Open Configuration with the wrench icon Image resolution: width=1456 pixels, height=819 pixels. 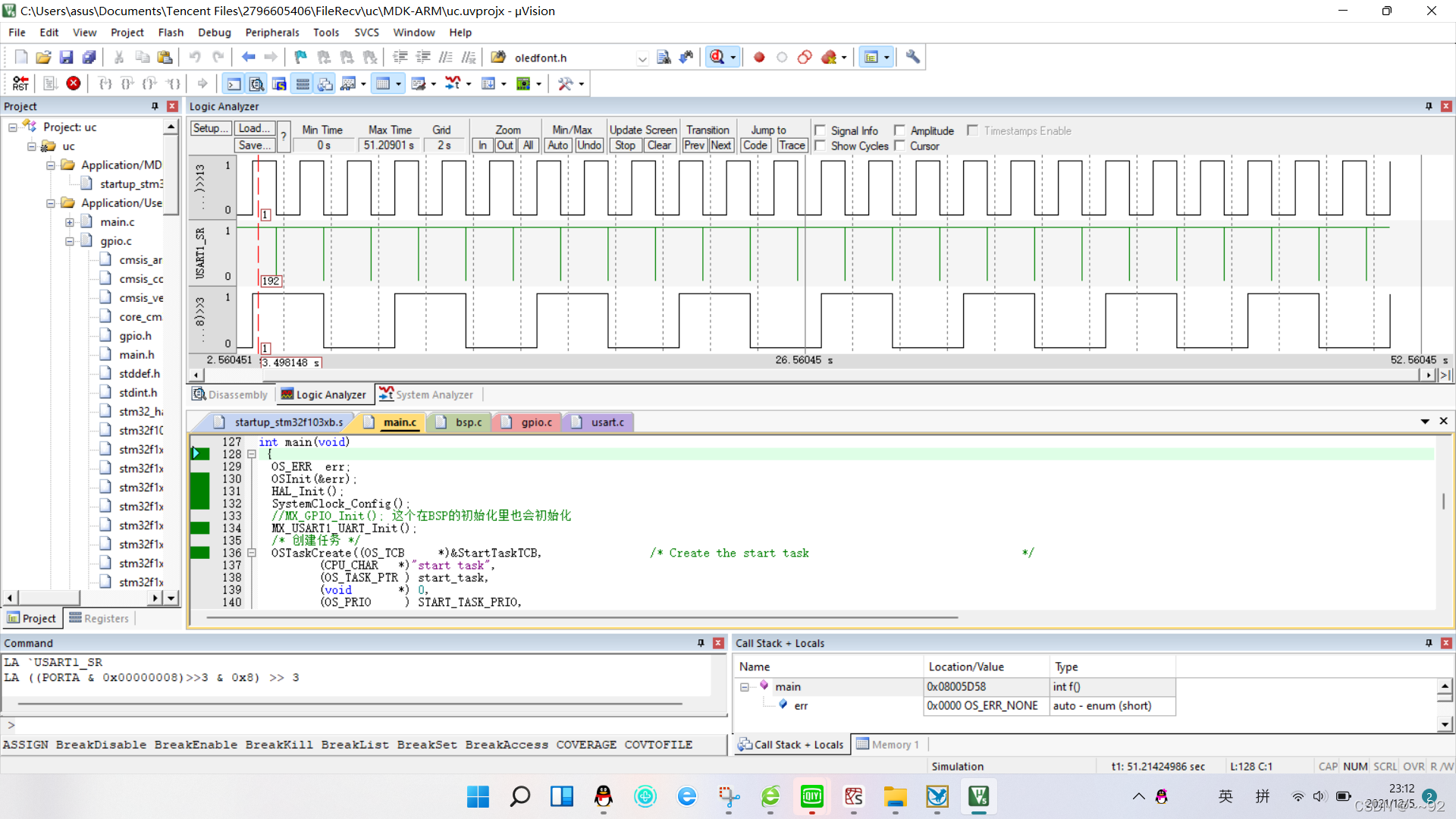point(913,57)
